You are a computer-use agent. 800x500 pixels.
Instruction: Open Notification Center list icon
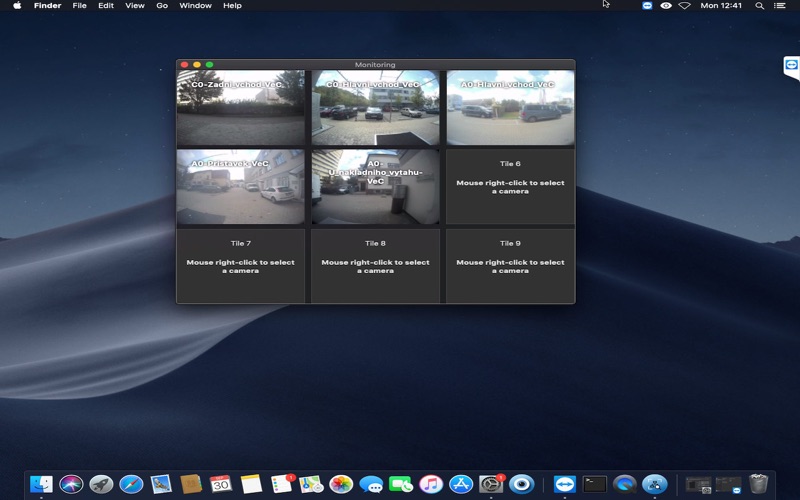click(780, 6)
